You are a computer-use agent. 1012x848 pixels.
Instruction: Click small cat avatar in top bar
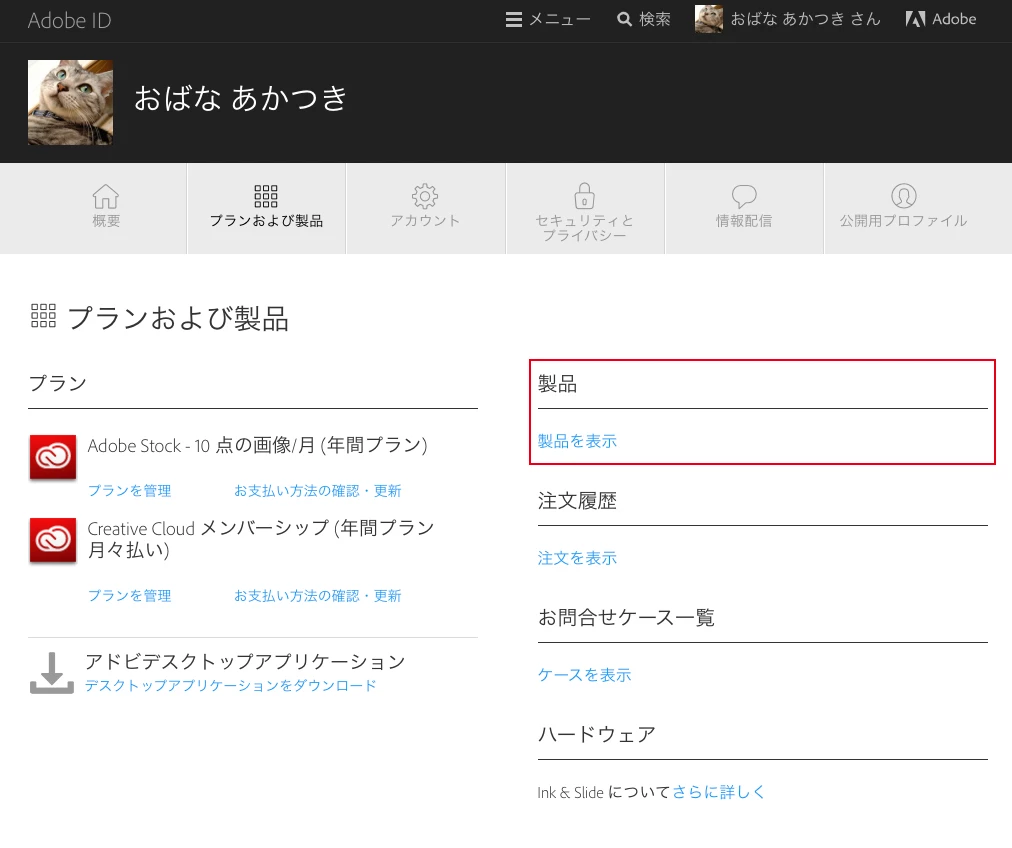pyautogui.click(x=709, y=19)
